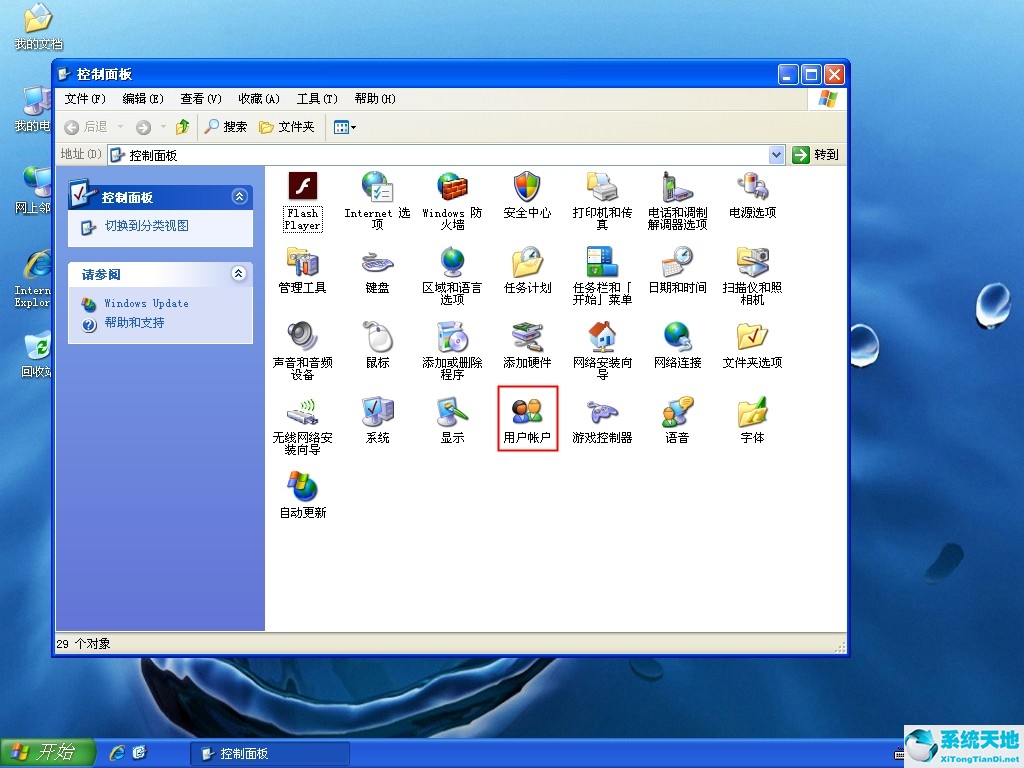Open the 收藏(A) menu

259,99
